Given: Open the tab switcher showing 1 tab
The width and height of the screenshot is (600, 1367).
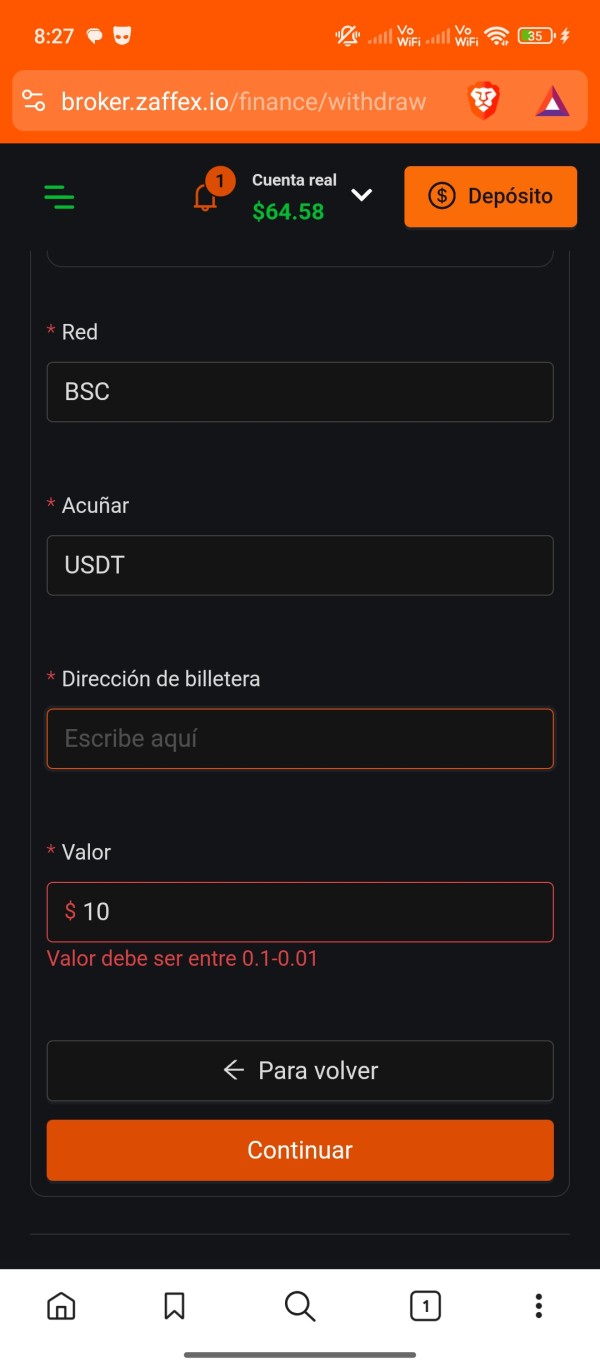Looking at the screenshot, I should 425,1305.
